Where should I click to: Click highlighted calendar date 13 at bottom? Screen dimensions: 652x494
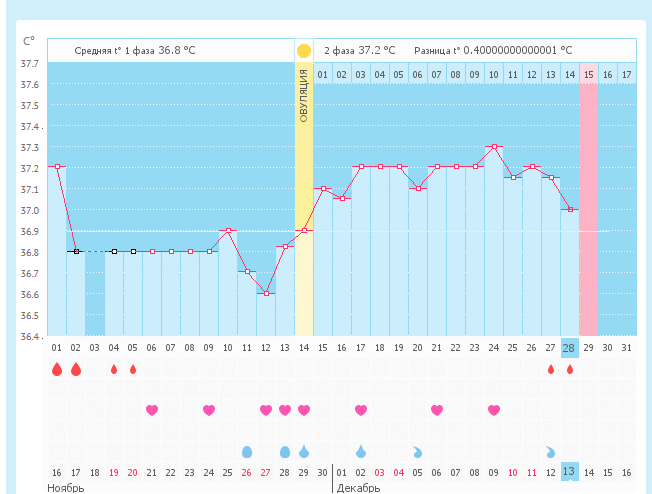[569, 472]
